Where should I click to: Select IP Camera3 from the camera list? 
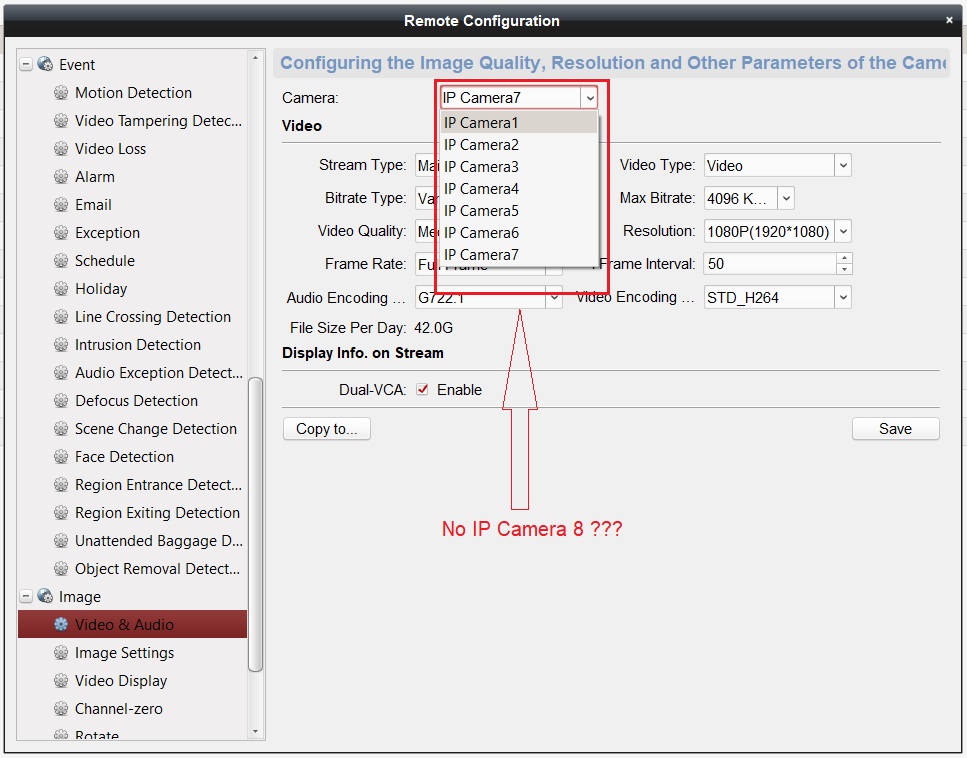coord(482,167)
